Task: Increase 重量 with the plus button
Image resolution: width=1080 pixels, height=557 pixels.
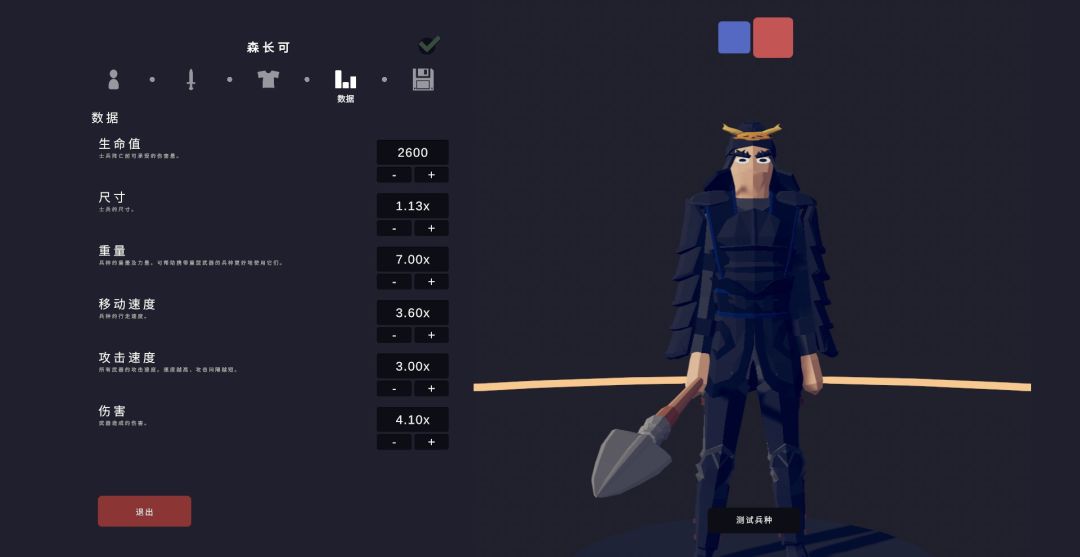Action: tap(431, 282)
